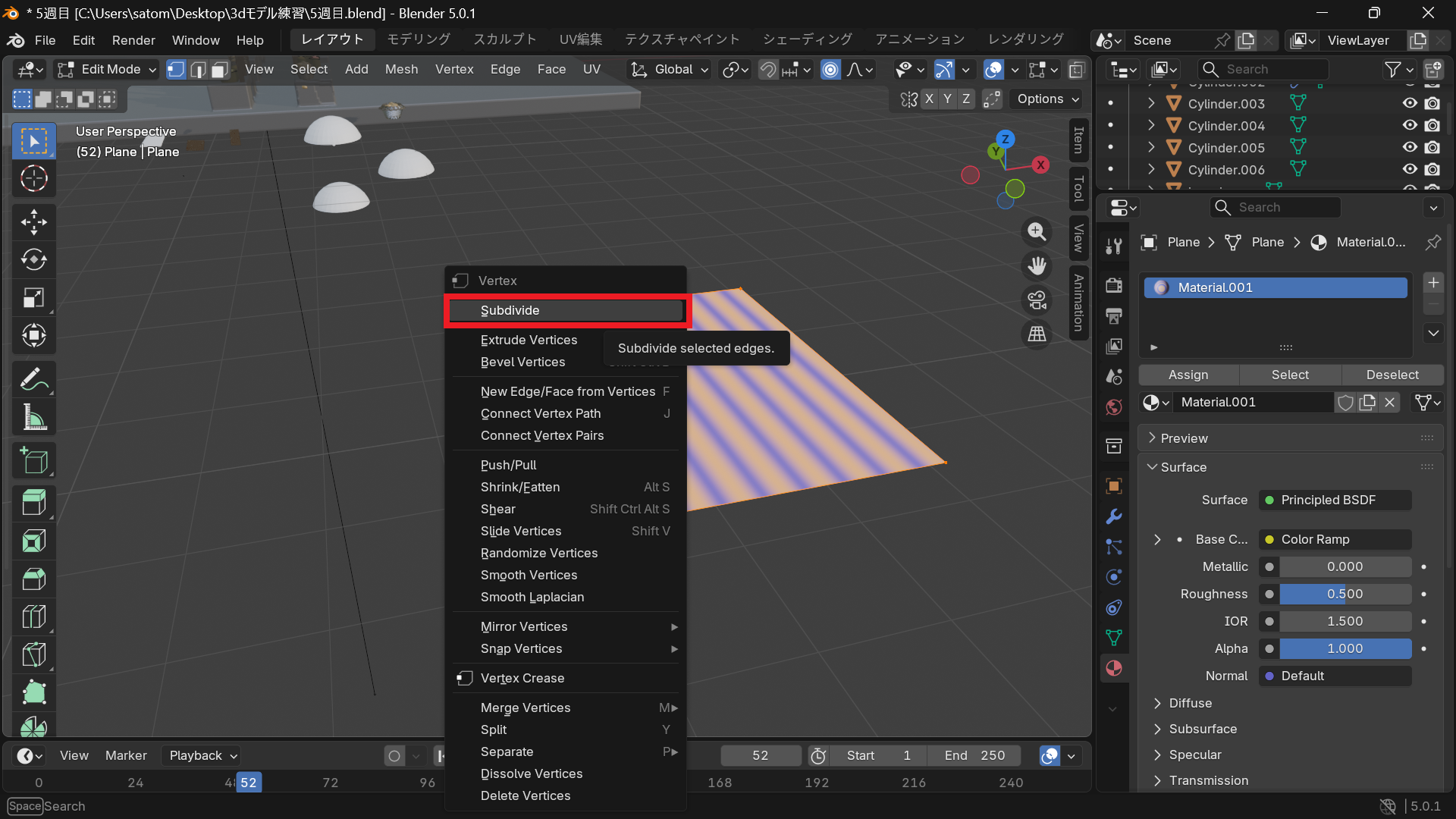Toggle Cylinder.005 render camera icon
The image size is (1456, 819).
pyautogui.click(x=1432, y=147)
